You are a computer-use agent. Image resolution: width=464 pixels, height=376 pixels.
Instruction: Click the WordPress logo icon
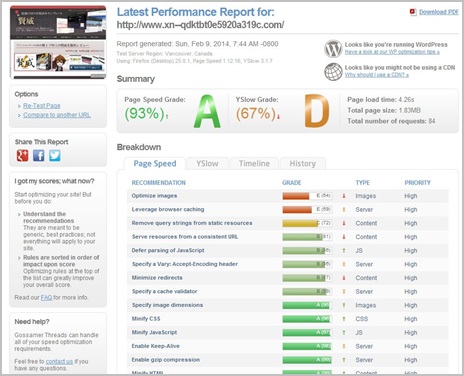333,49
